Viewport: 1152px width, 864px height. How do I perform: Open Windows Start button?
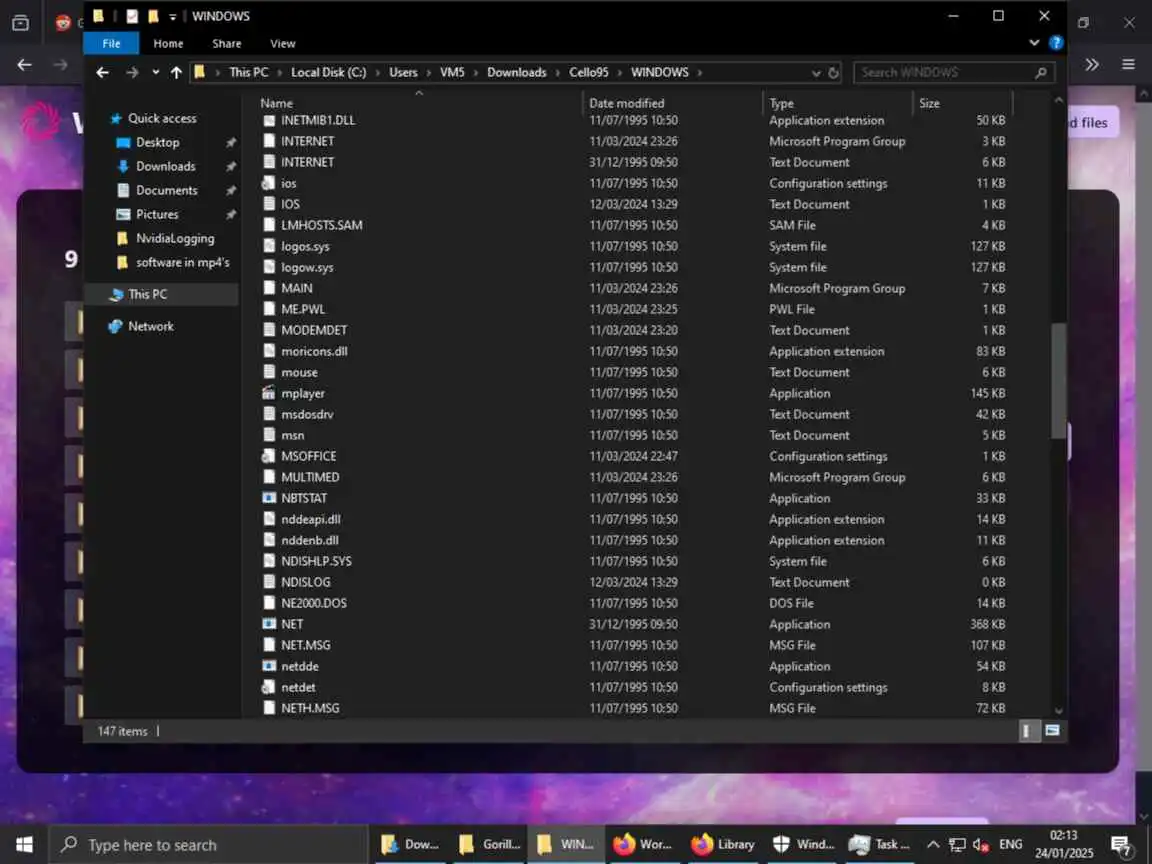point(24,845)
